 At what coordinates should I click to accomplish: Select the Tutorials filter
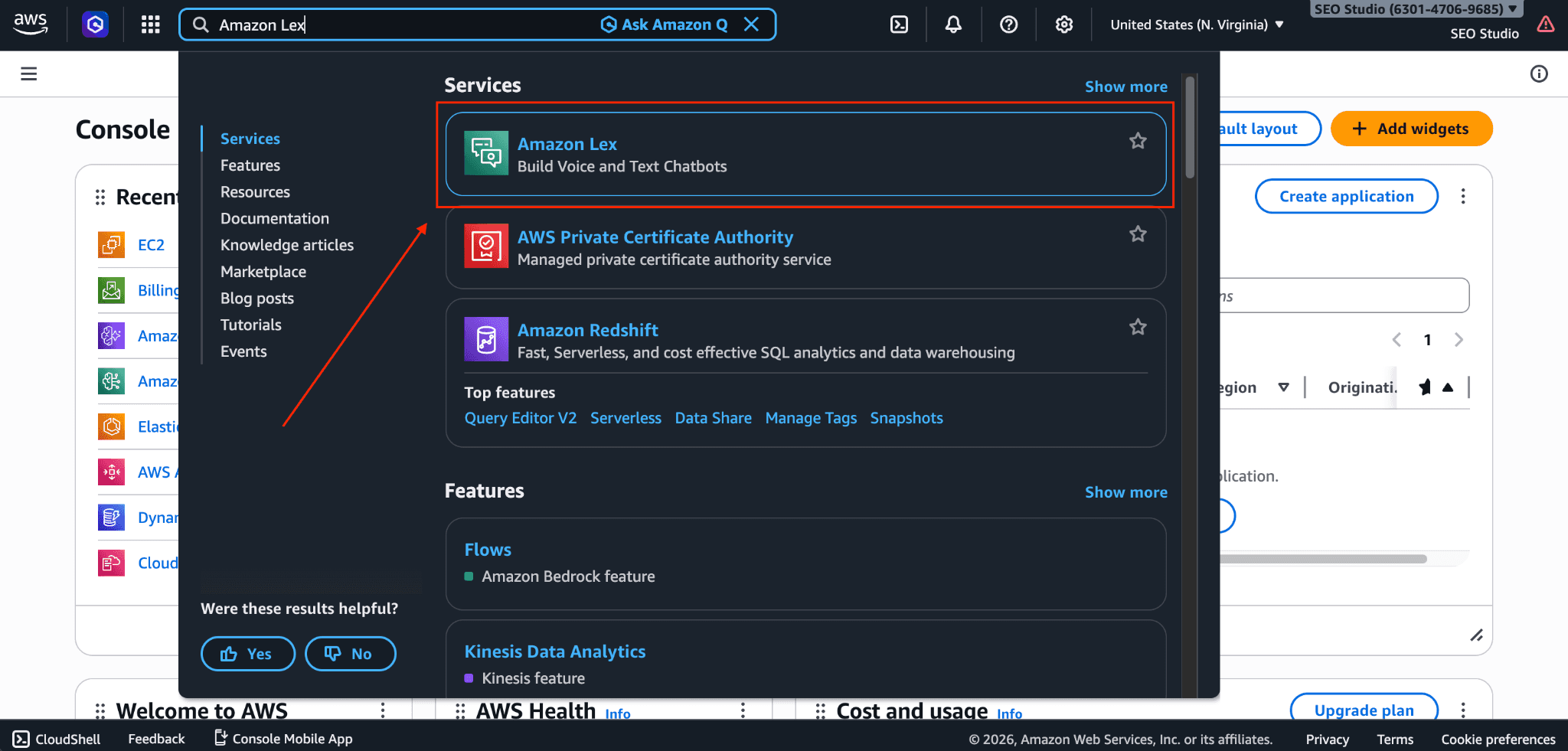tap(251, 325)
